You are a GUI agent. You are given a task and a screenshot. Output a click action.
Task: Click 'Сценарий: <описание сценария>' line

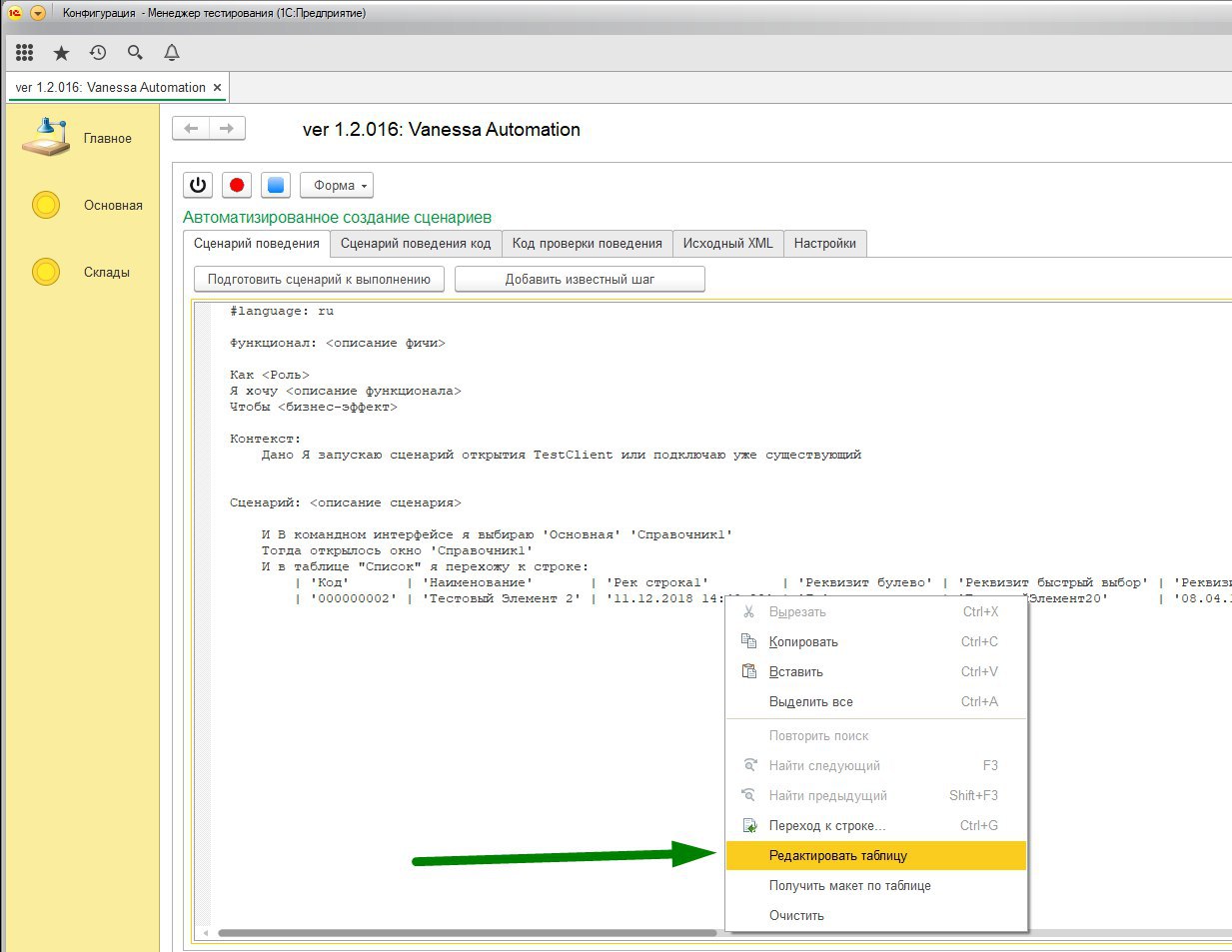[x=346, y=503]
